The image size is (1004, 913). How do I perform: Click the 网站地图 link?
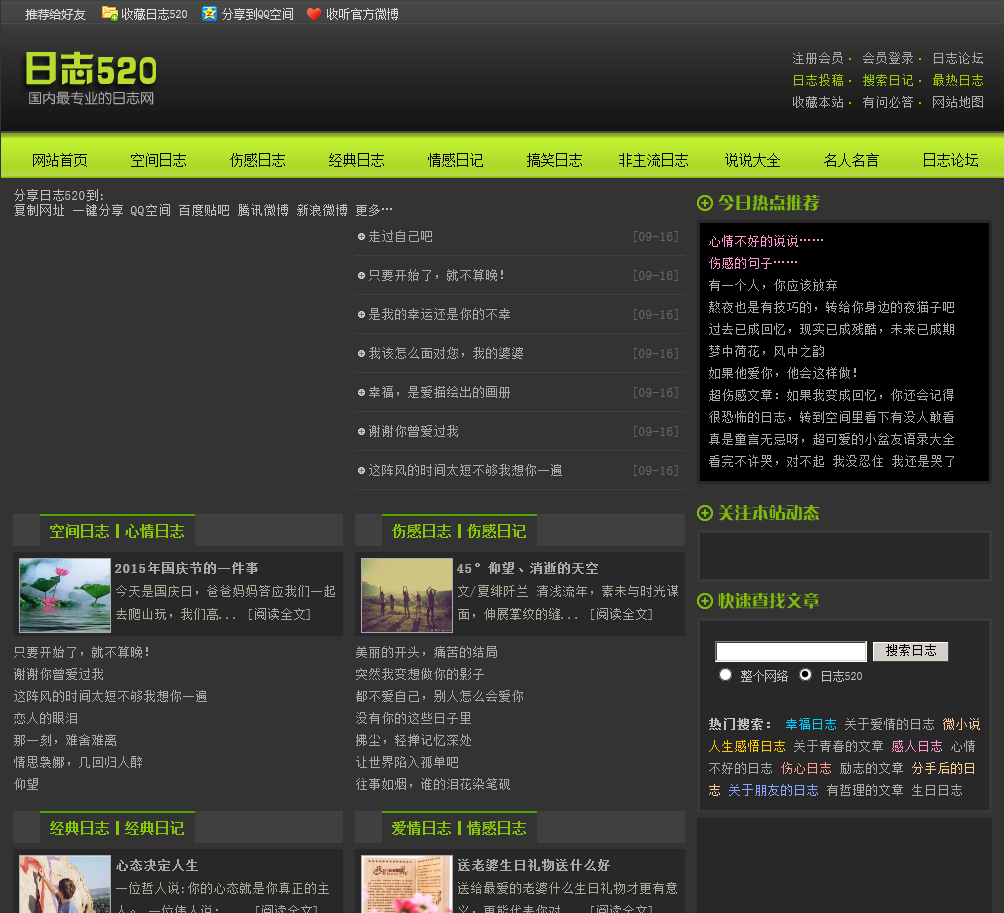(x=957, y=102)
